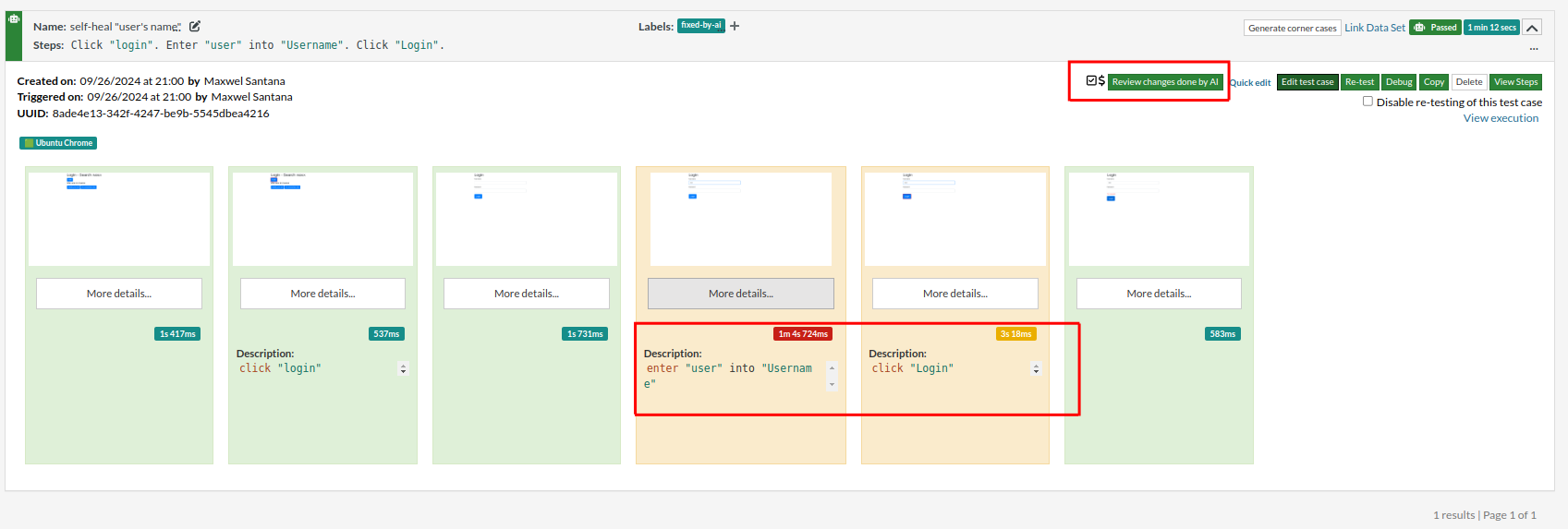
Task: Adjust stepper on click "Login" step description
Action: [1036, 368]
